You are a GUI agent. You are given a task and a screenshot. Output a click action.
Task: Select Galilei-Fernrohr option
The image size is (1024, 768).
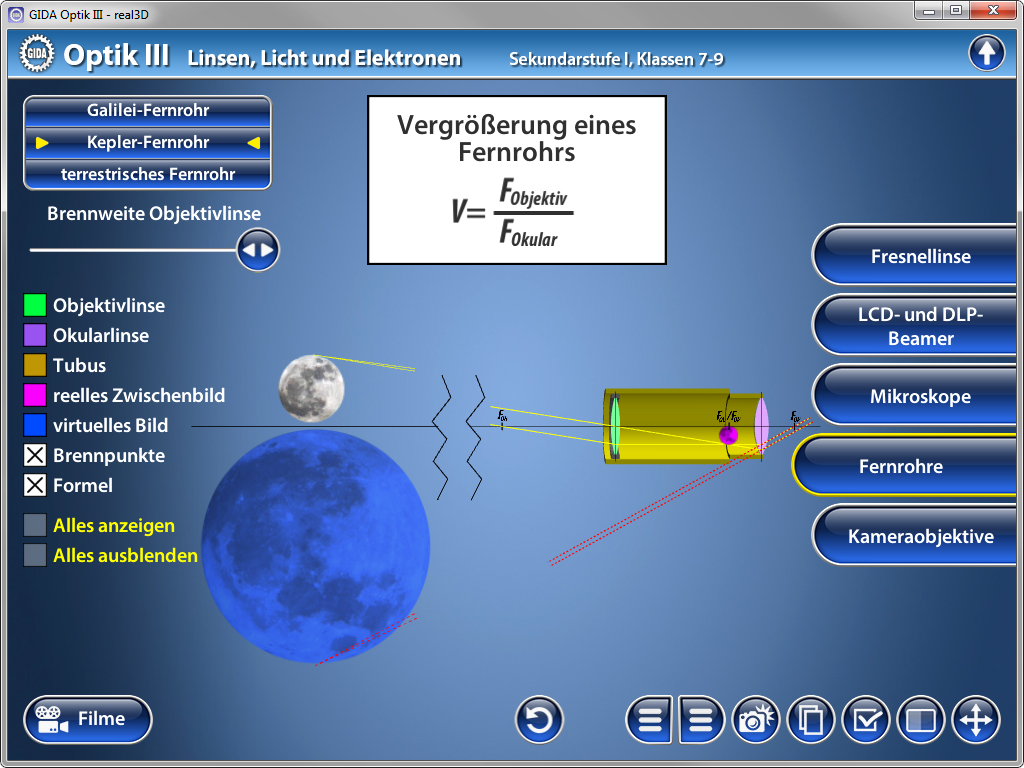click(147, 110)
